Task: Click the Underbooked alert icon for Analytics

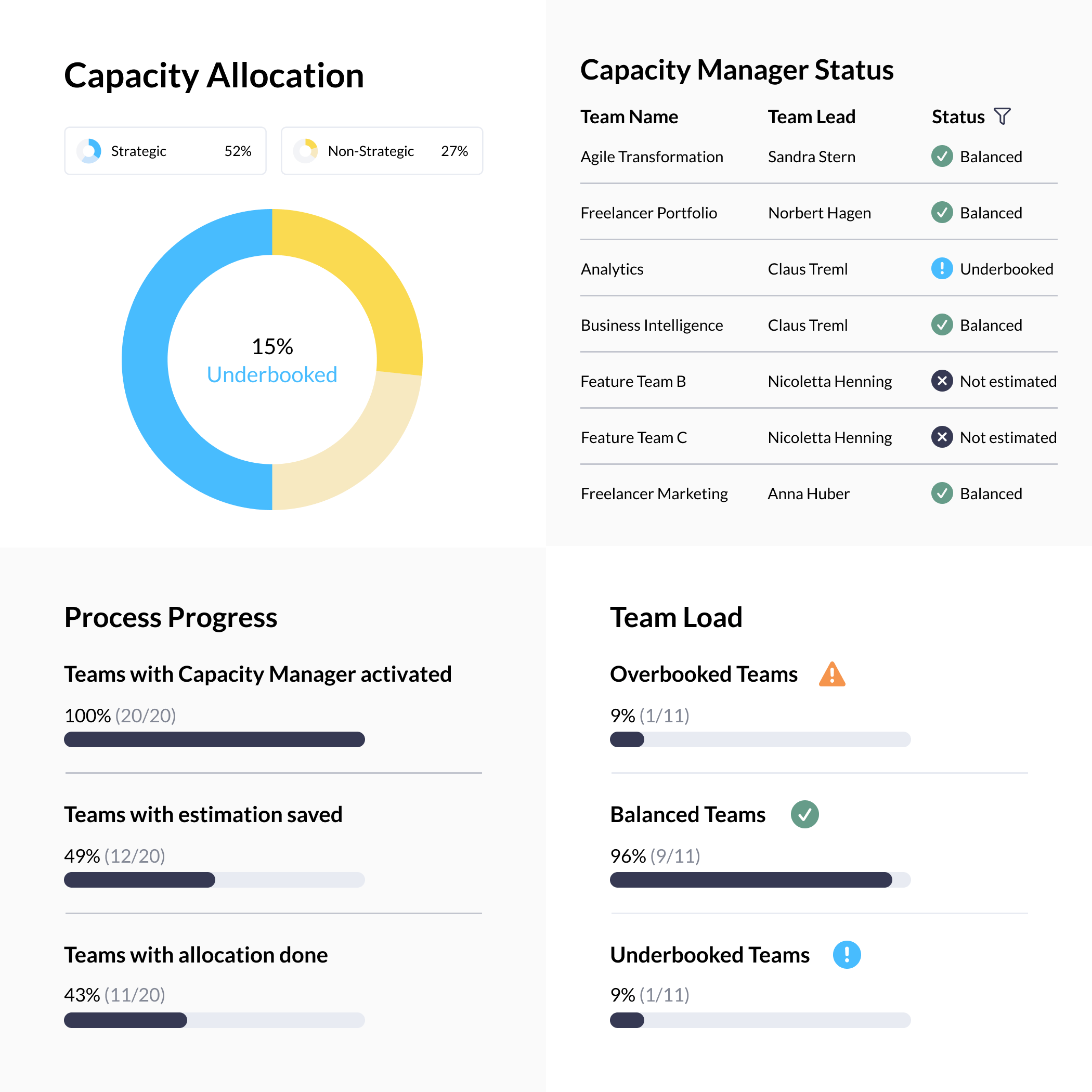Action: pos(941,269)
